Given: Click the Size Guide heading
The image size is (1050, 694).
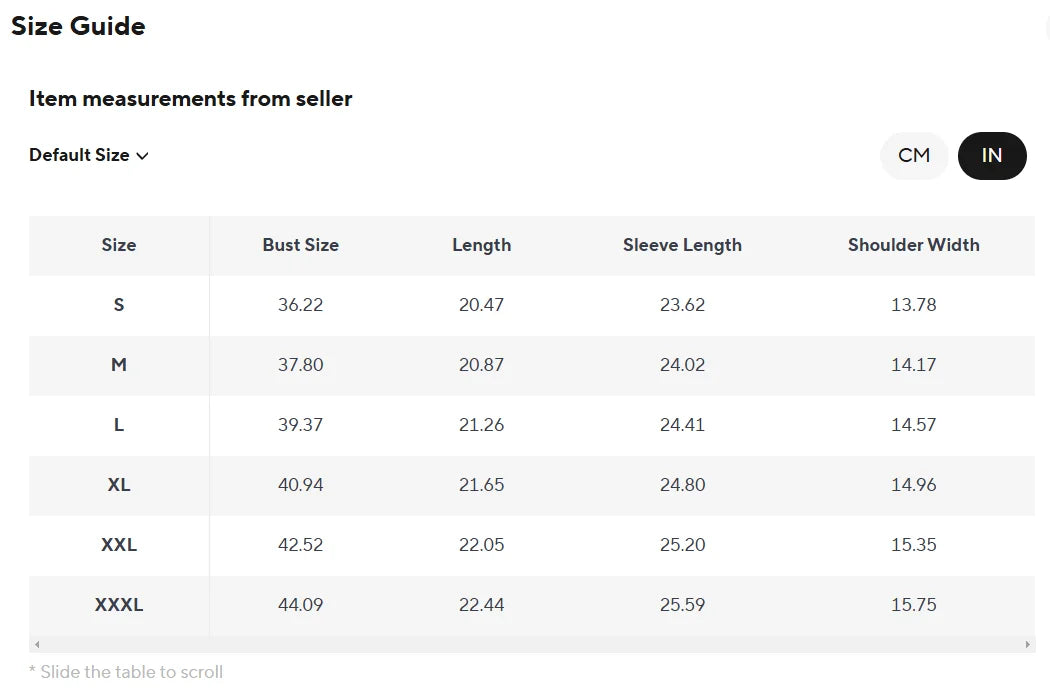Looking at the screenshot, I should (x=78, y=26).
